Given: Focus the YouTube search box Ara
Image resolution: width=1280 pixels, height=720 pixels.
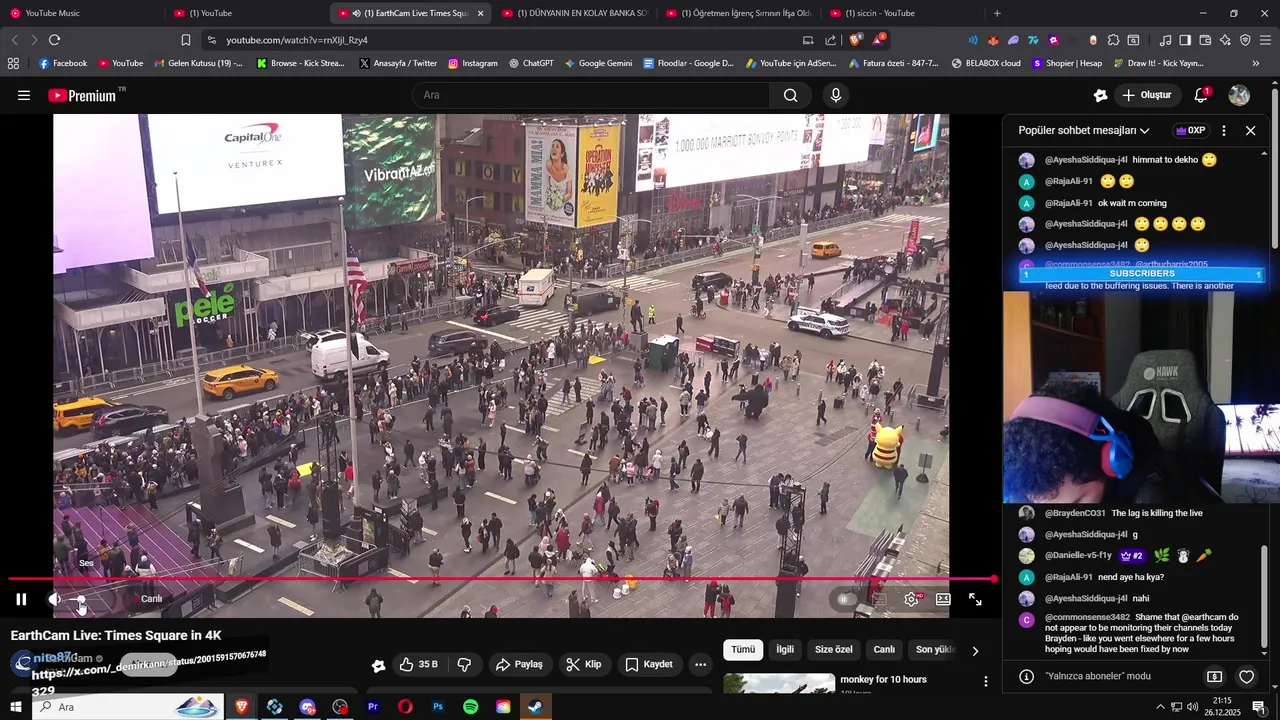Looking at the screenshot, I should (591, 95).
